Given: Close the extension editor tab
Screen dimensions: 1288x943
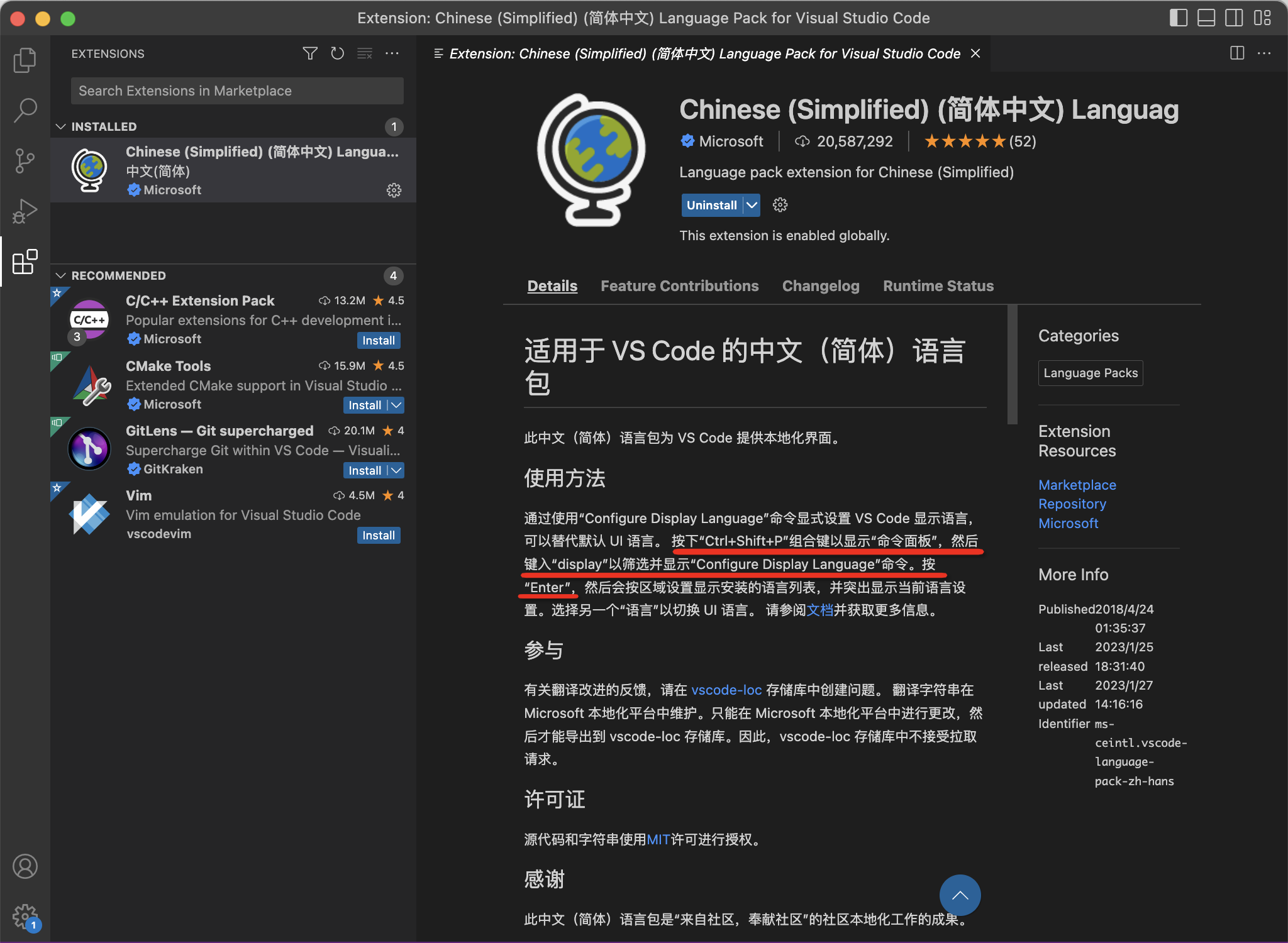Looking at the screenshot, I should 975,53.
